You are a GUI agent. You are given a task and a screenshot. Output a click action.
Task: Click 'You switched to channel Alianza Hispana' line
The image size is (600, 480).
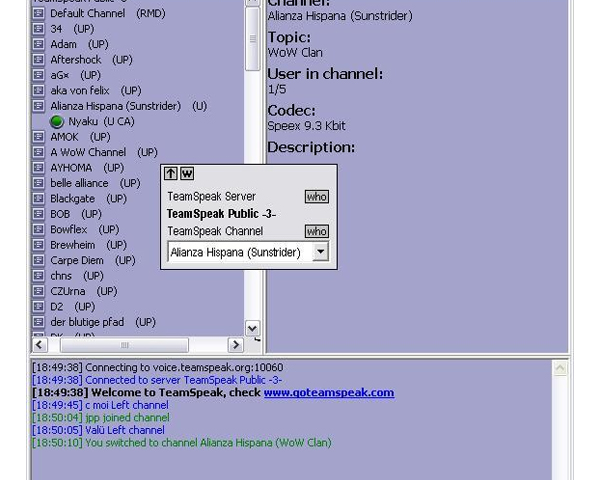coord(182,443)
